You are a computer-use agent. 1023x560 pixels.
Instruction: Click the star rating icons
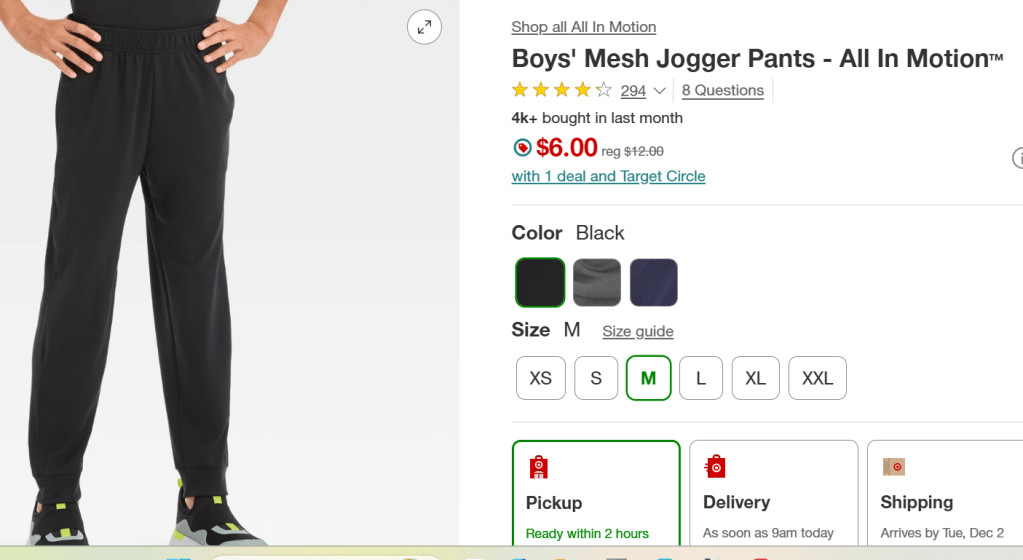[561, 90]
